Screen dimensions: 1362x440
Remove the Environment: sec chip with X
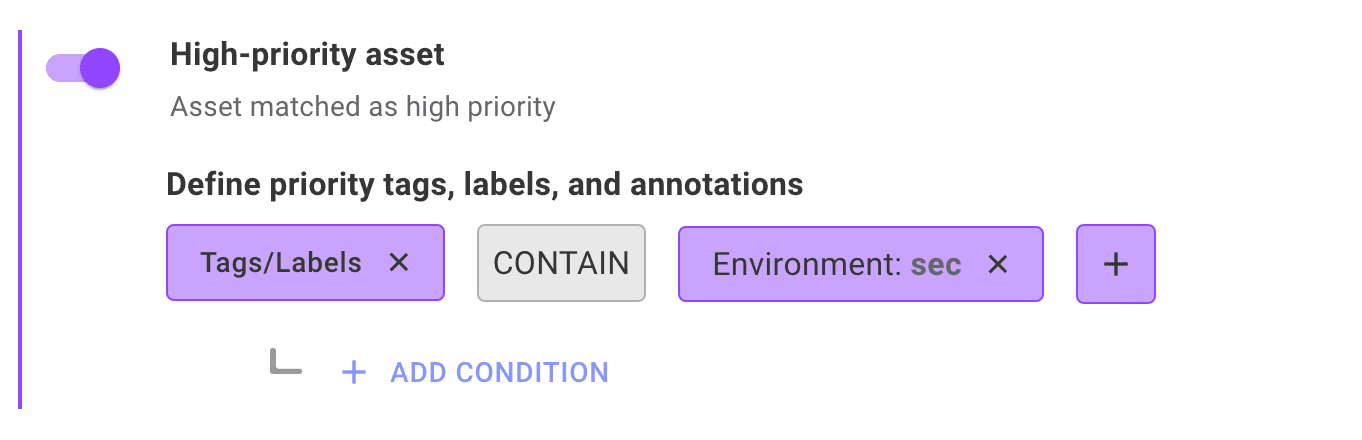[x=997, y=264]
